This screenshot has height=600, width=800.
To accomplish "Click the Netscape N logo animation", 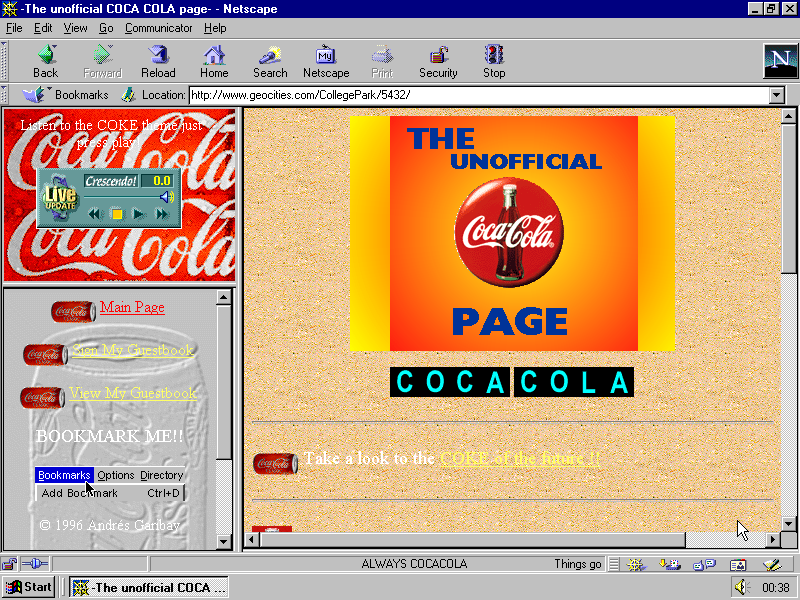I will pyautogui.click(x=780, y=61).
